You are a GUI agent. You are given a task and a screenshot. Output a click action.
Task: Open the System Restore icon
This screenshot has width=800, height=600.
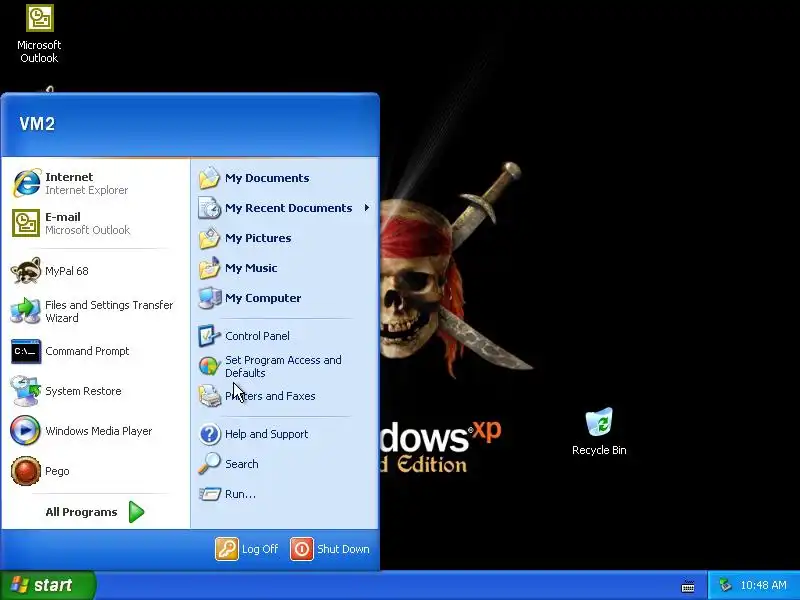coord(26,391)
